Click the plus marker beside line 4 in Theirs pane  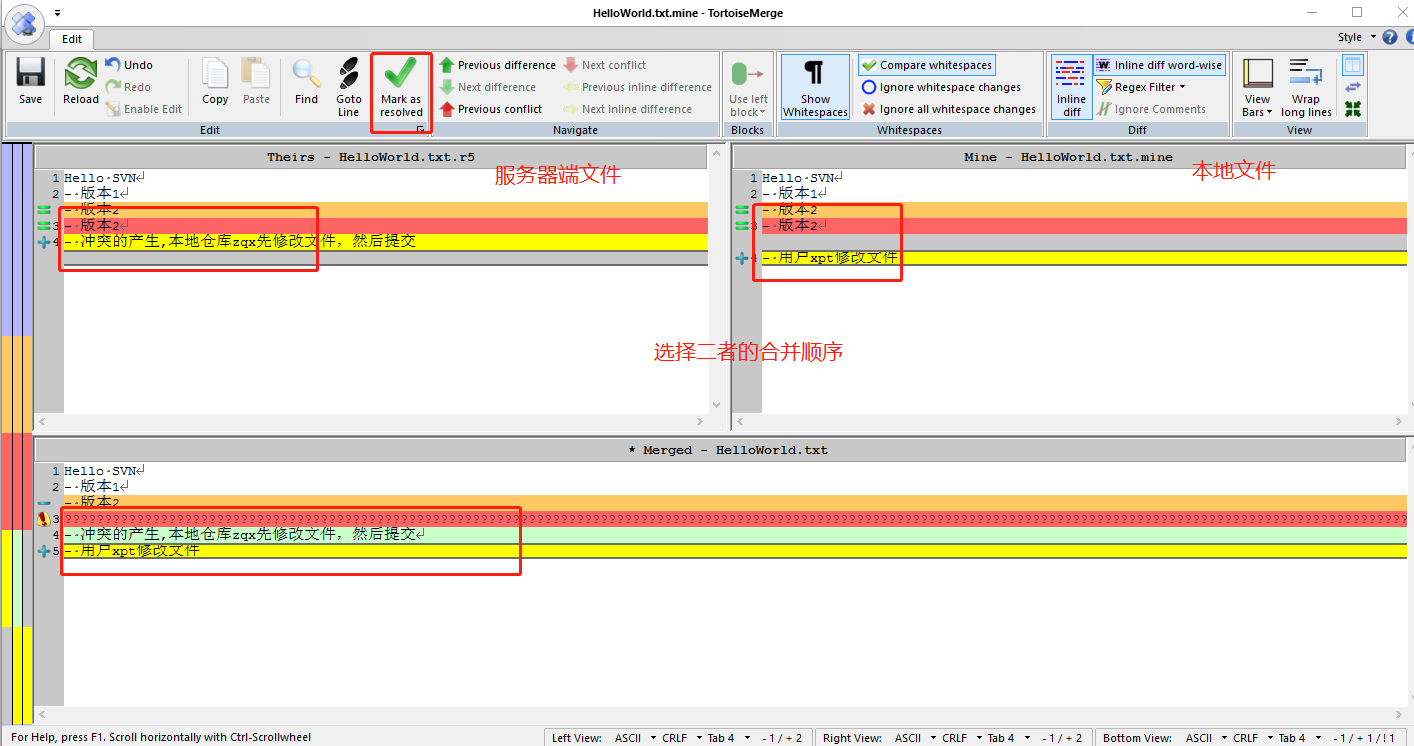(43, 242)
